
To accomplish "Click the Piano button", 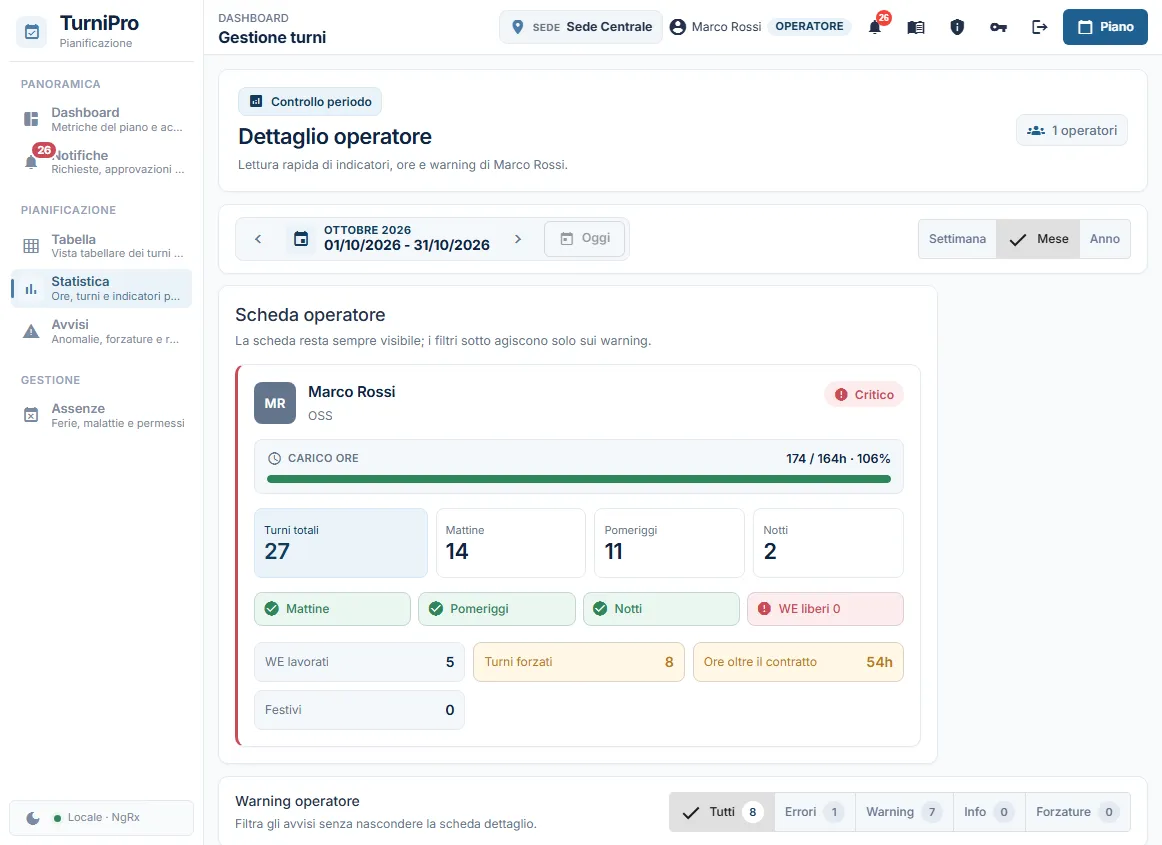I will pyautogui.click(x=1105, y=27).
